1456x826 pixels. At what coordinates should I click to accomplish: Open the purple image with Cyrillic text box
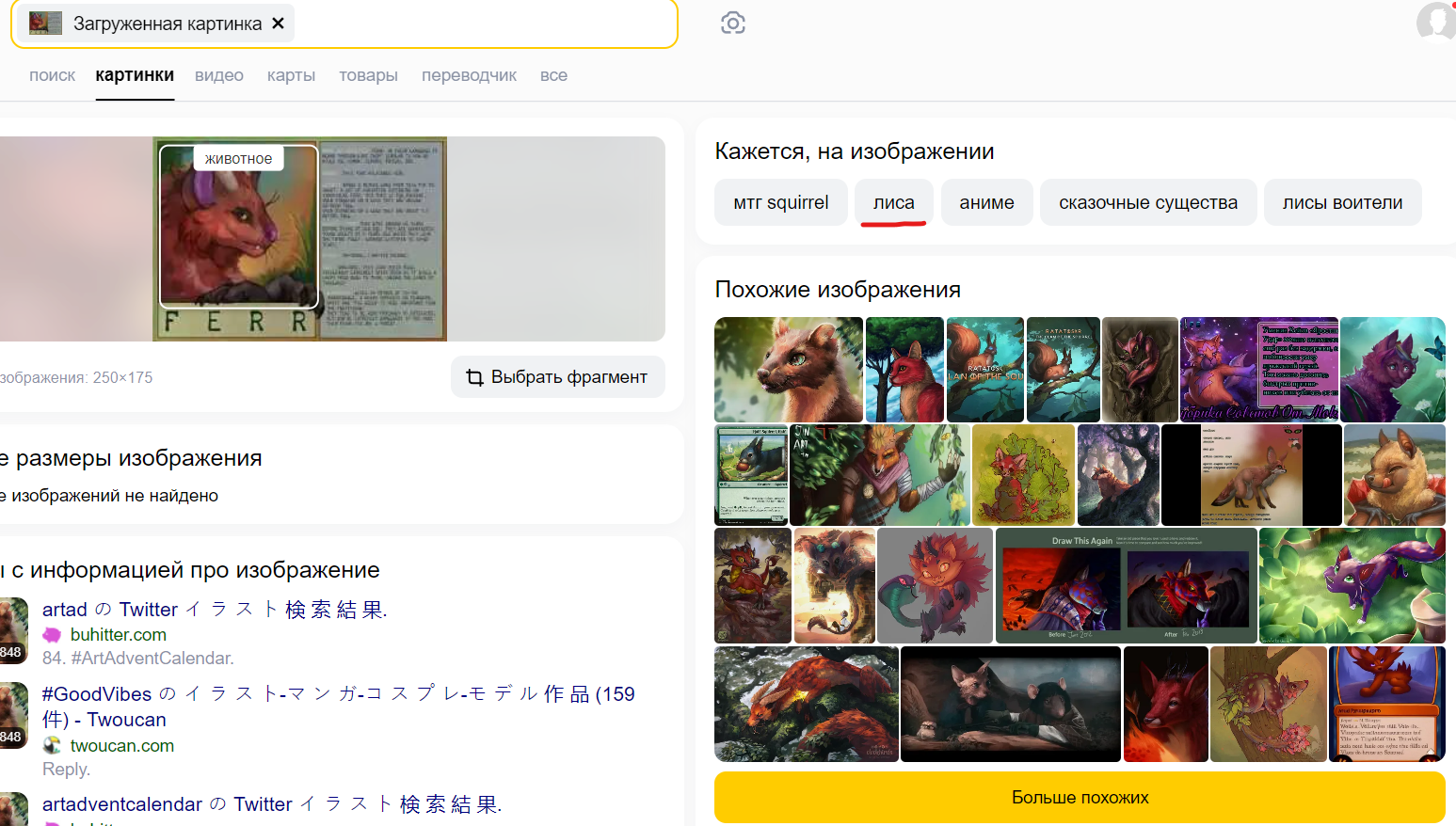pos(1259,370)
